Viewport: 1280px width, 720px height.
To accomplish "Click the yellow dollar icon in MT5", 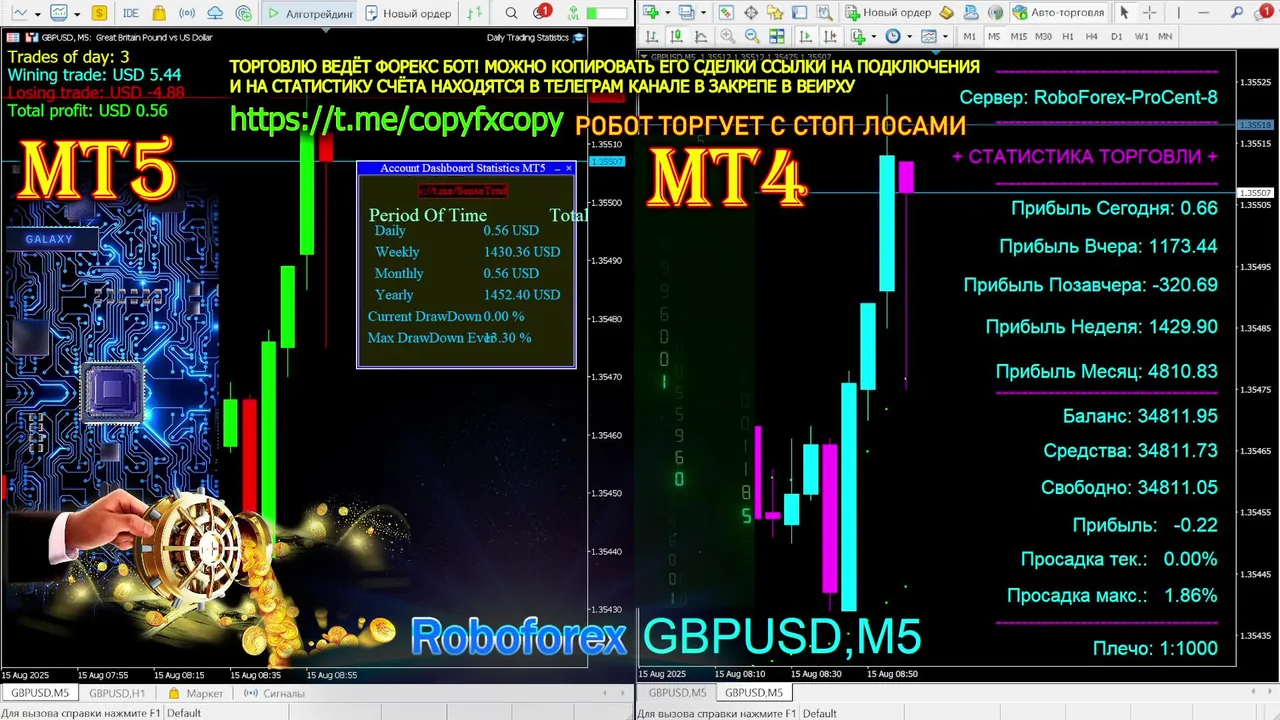I will [x=99, y=13].
